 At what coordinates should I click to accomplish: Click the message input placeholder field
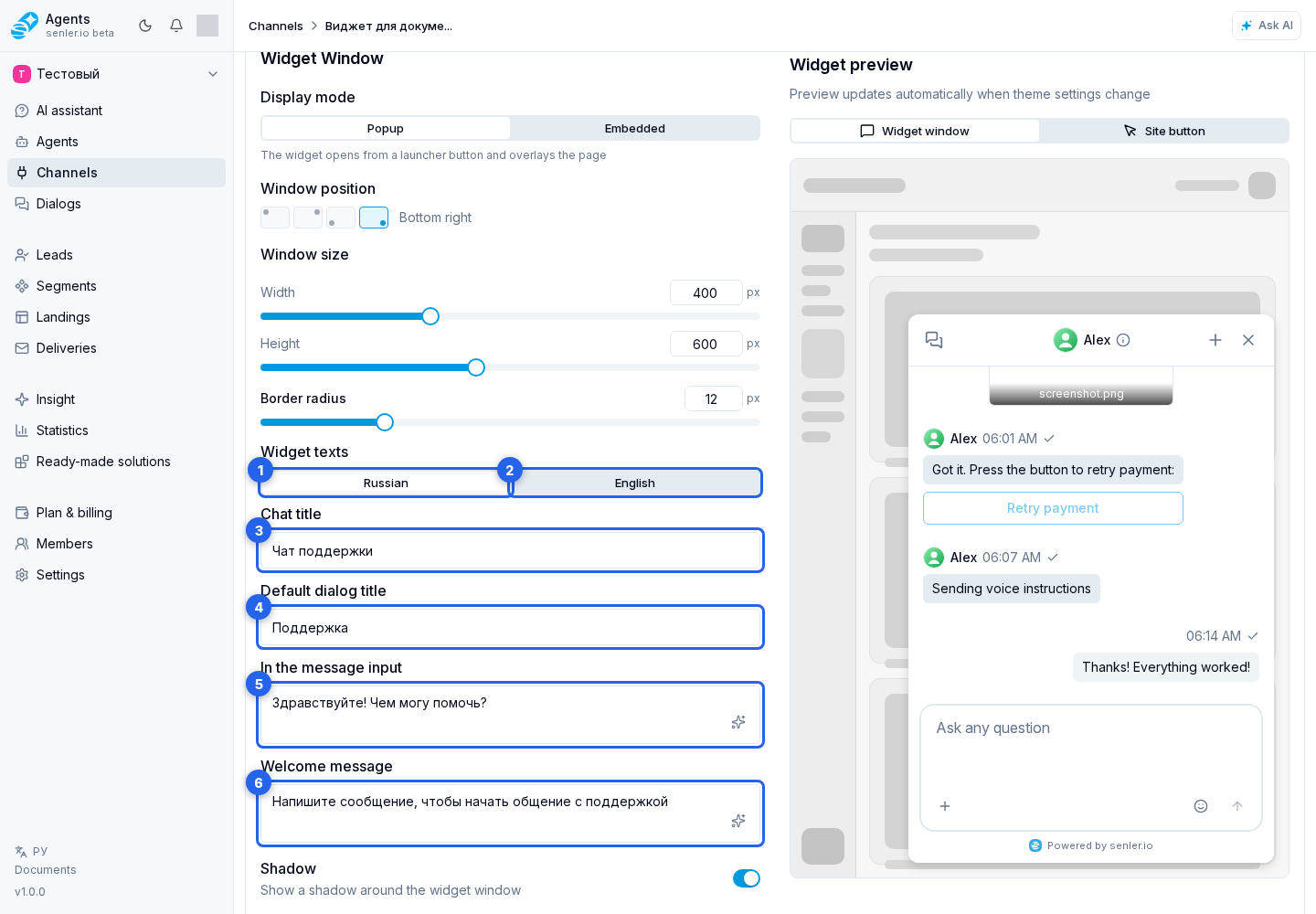[510, 715]
